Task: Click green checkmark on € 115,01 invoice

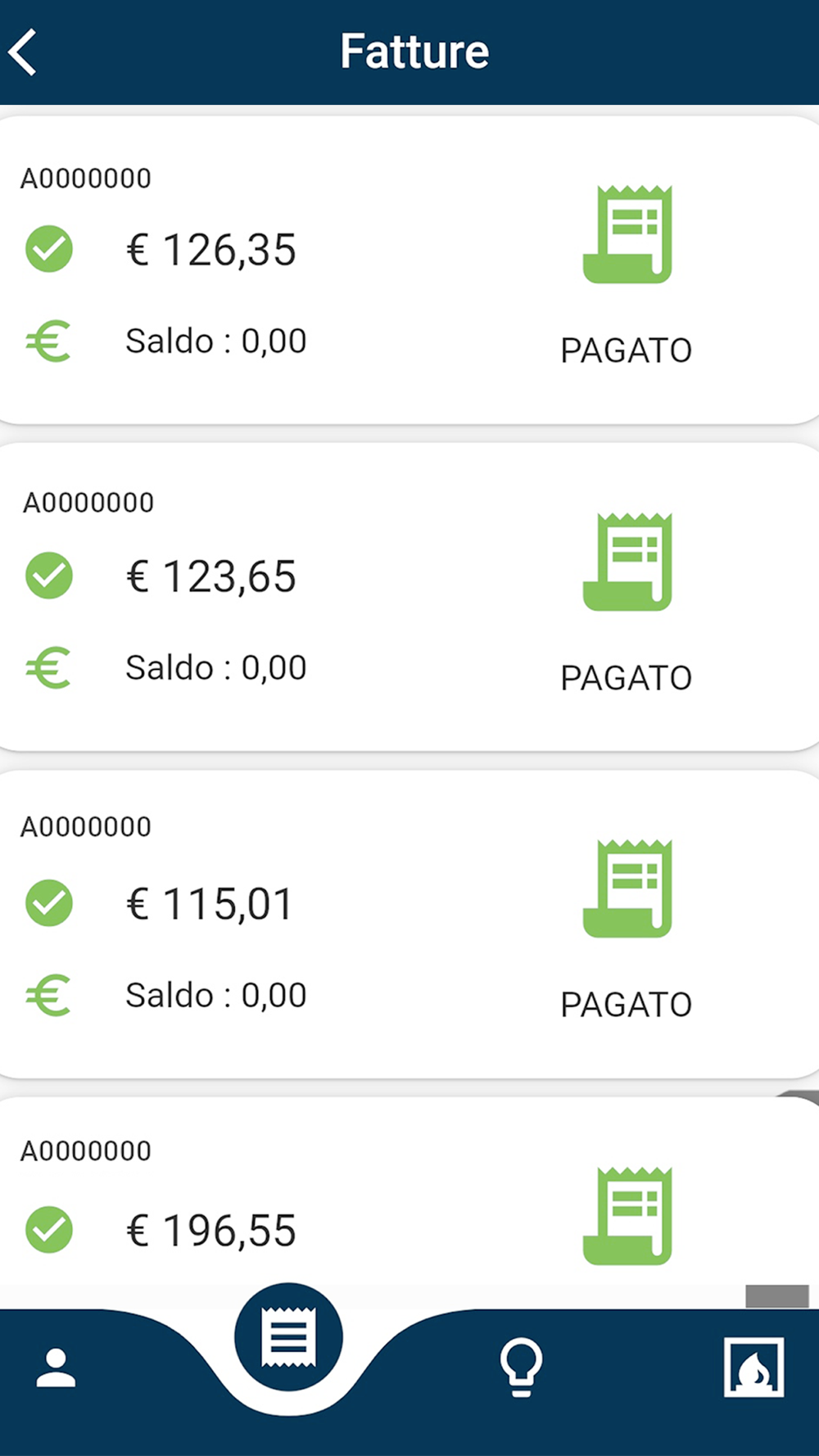Action: pos(49,903)
